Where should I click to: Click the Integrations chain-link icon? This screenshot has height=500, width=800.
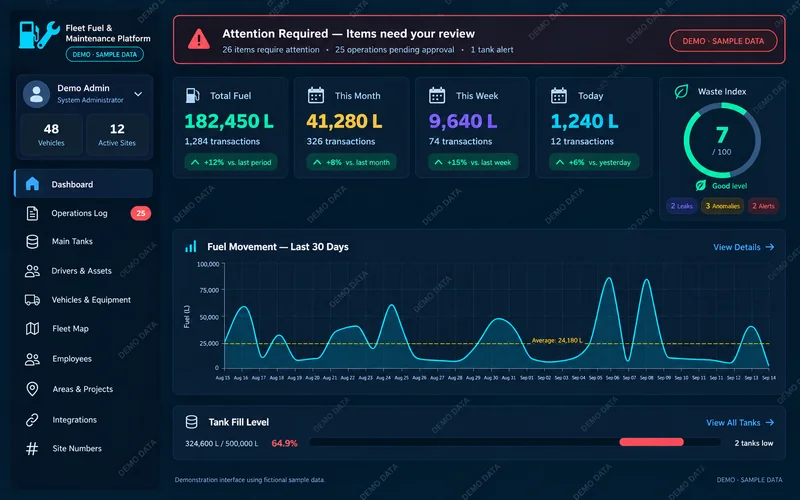tap(32, 420)
